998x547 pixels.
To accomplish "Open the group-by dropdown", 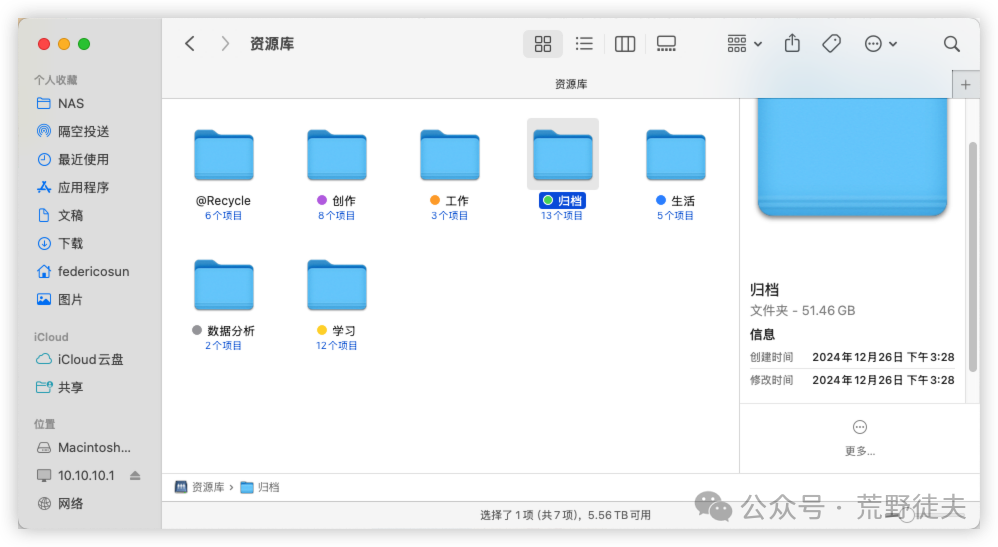I will [744, 43].
